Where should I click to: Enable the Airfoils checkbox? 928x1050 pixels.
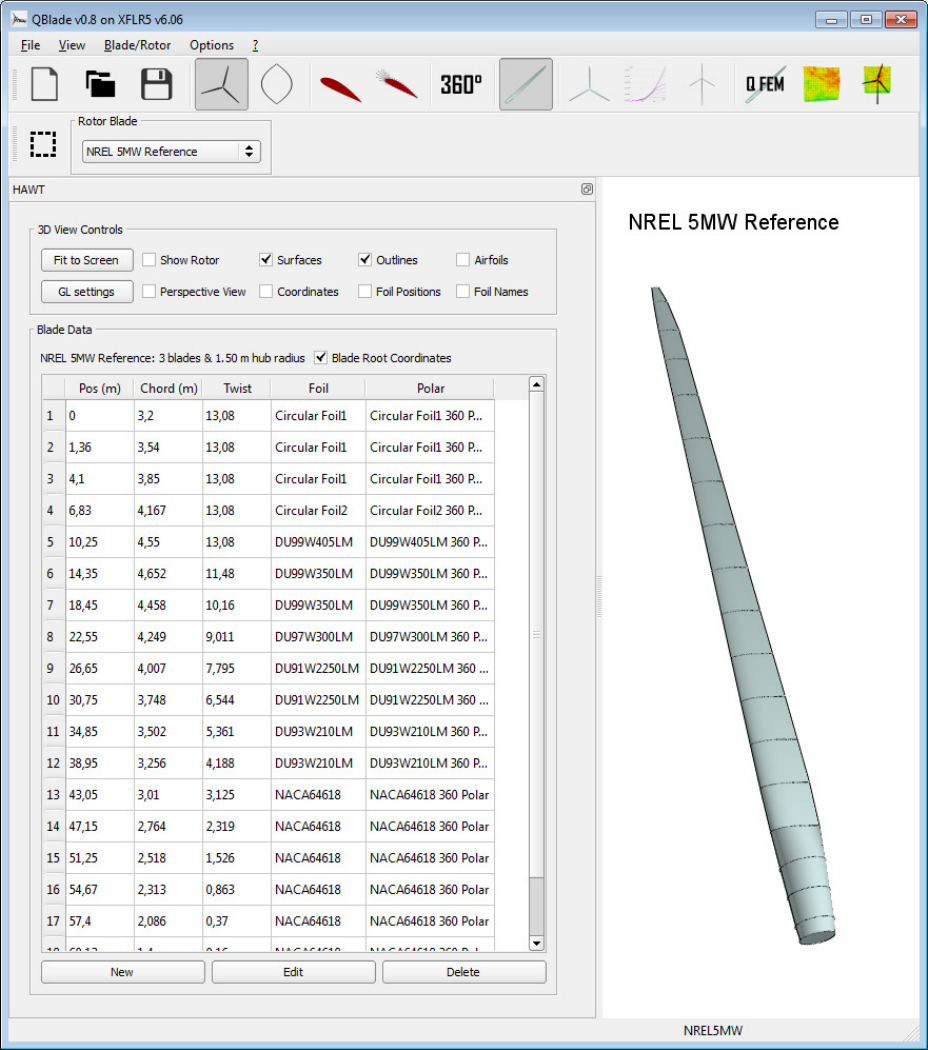[463, 260]
